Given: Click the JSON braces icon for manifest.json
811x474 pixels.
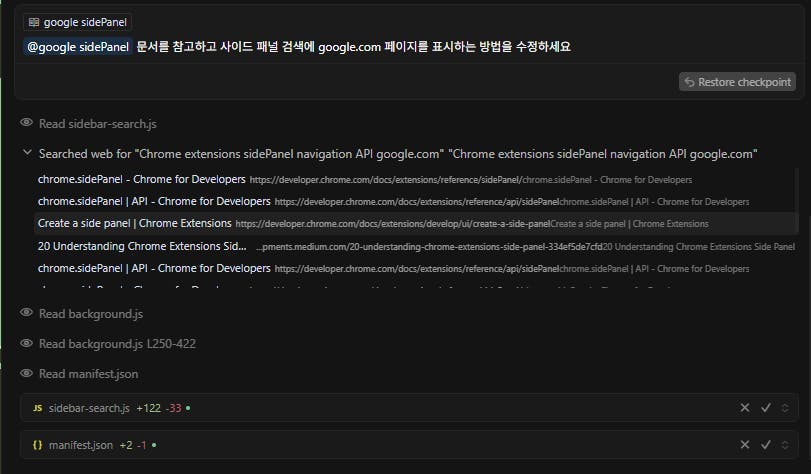Looking at the screenshot, I should pos(37,445).
